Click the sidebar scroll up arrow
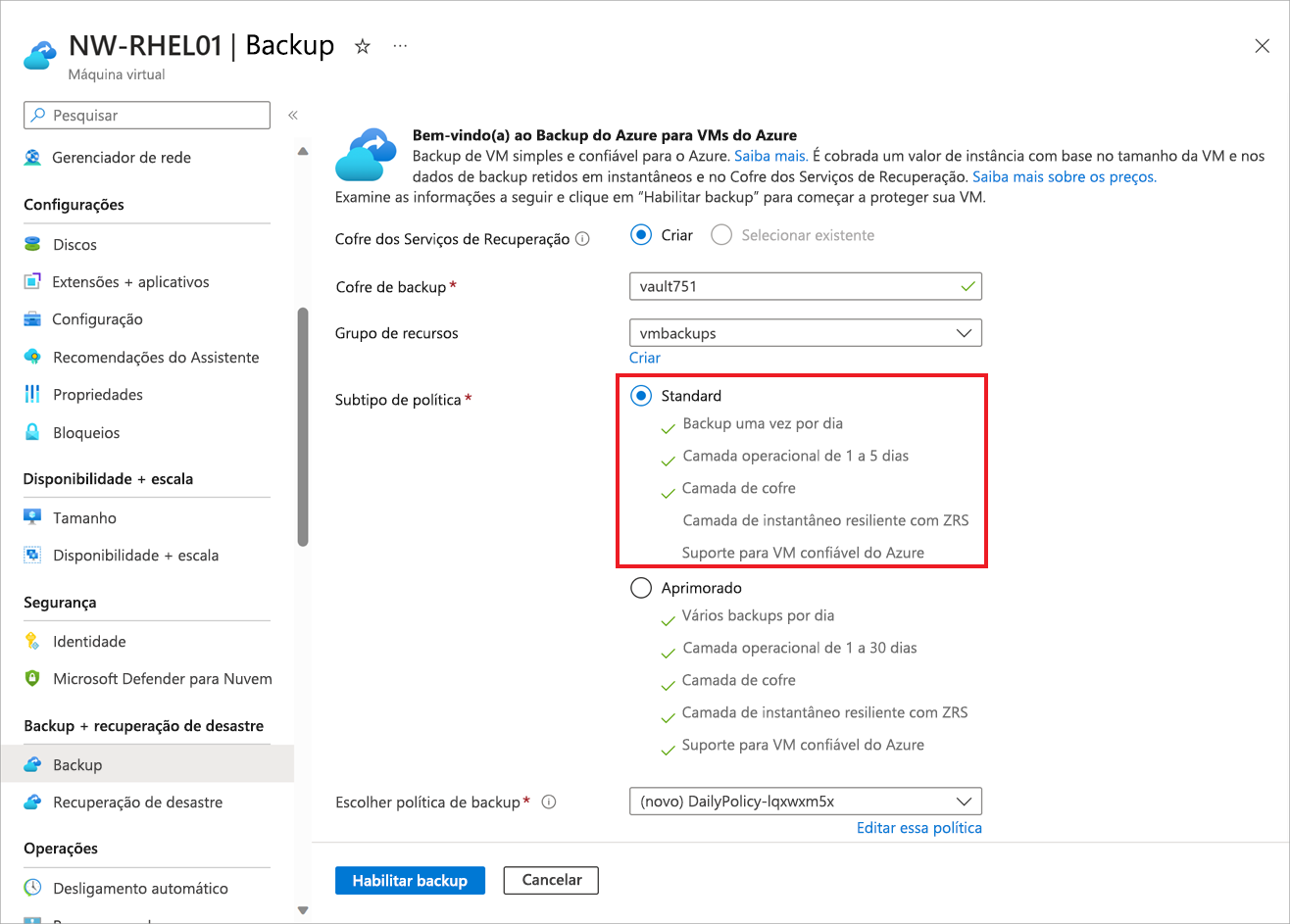Image resolution: width=1290 pixels, height=924 pixels. click(x=303, y=151)
